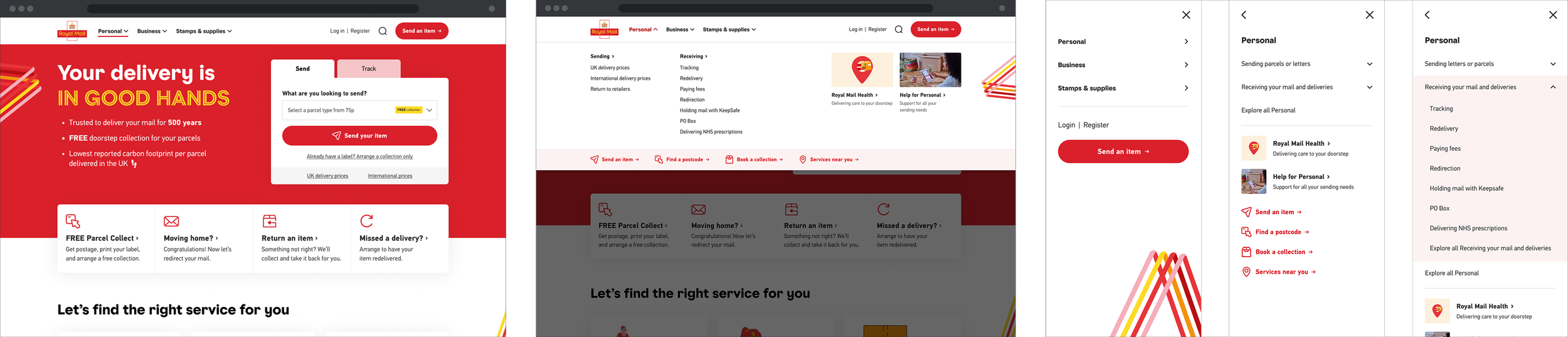
Task: Switch to Send tab in parcel widget
Action: pyautogui.click(x=302, y=68)
